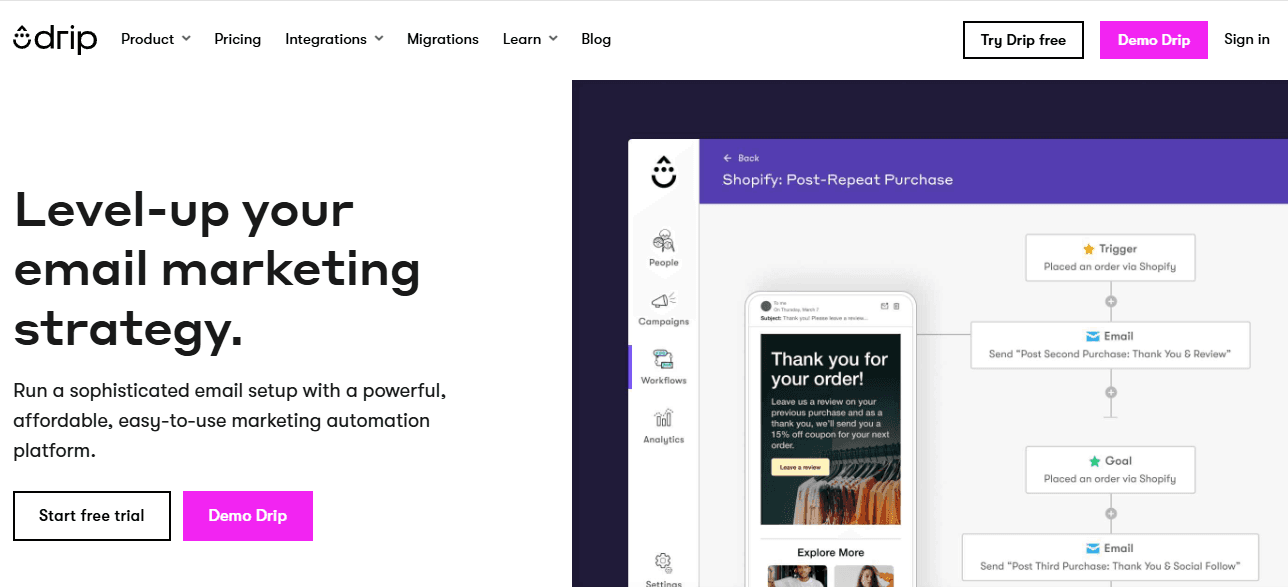Select the People icon in the sidebar
This screenshot has height=587, width=1288.
click(x=662, y=245)
